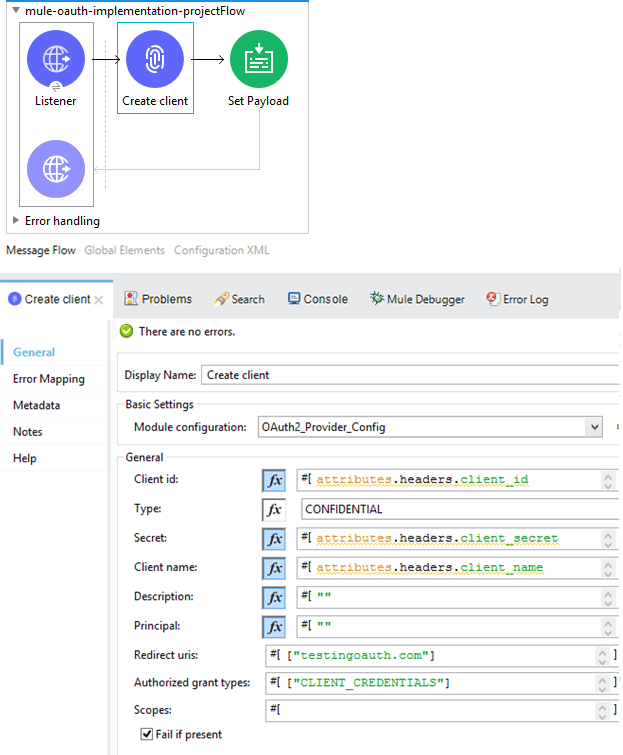Toggle fx expression button for Client id

coord(274,480)
